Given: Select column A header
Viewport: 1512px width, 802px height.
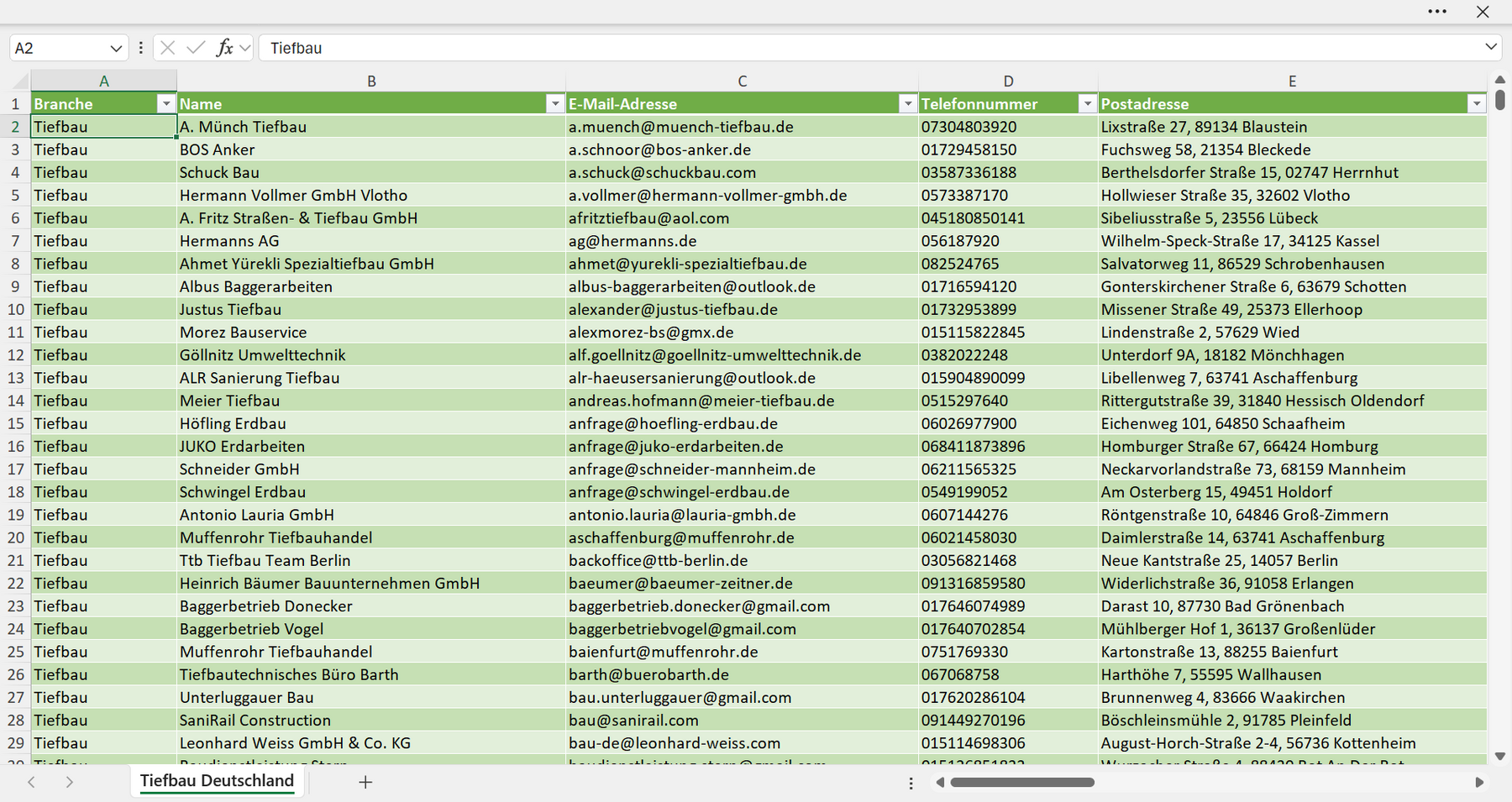Looking at the screenshot, I should point(104,81).
